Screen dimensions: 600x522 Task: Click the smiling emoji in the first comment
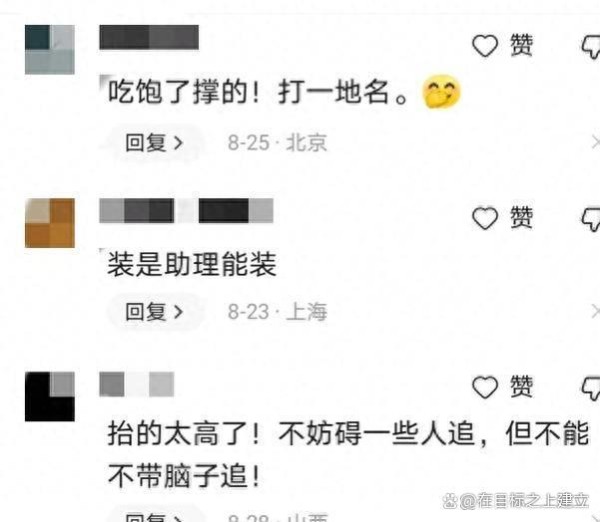click(x=441, y=91)
